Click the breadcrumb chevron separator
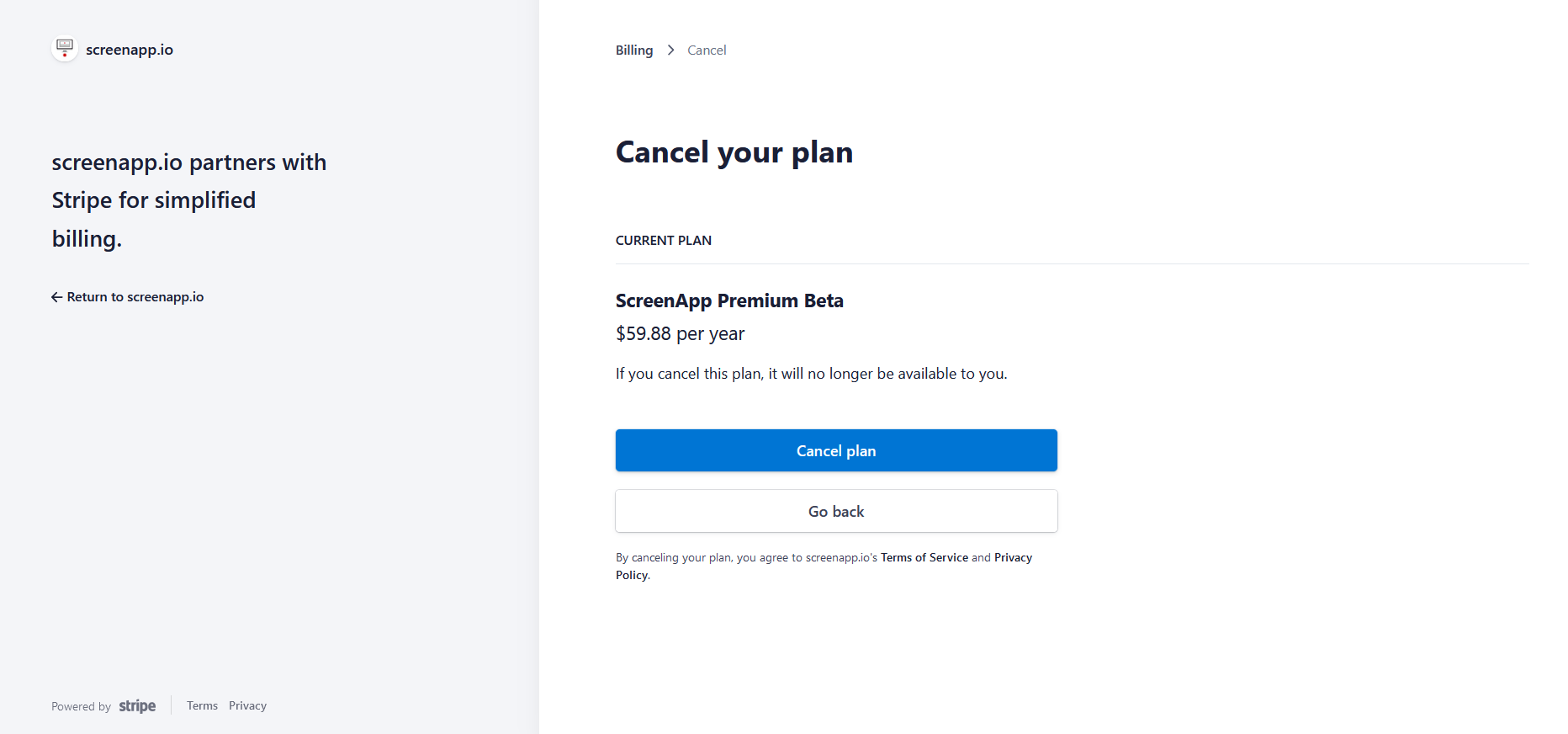This screenshot has height=734, width=1568. coord(670,51)
